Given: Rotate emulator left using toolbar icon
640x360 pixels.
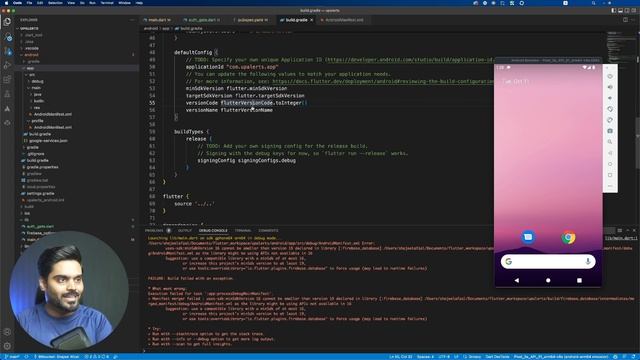Looking at the screenshot, I should tap(610, 109).
